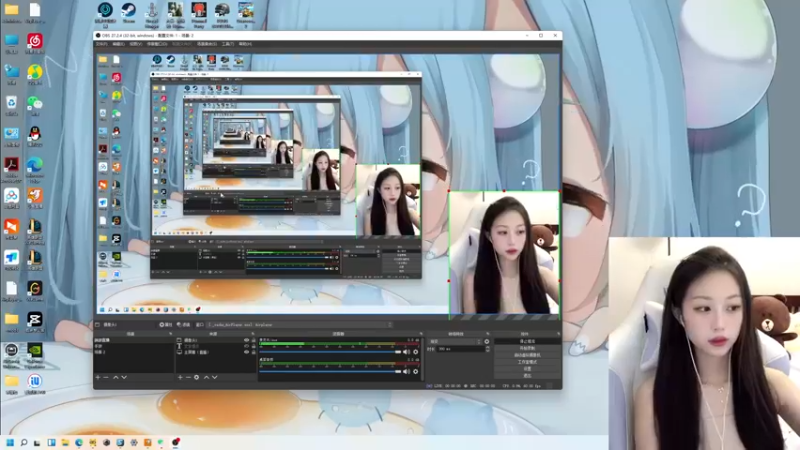Lock the text source
This screenshot has width=800, height=450.
pyautogui.click(x=254, y=346)
